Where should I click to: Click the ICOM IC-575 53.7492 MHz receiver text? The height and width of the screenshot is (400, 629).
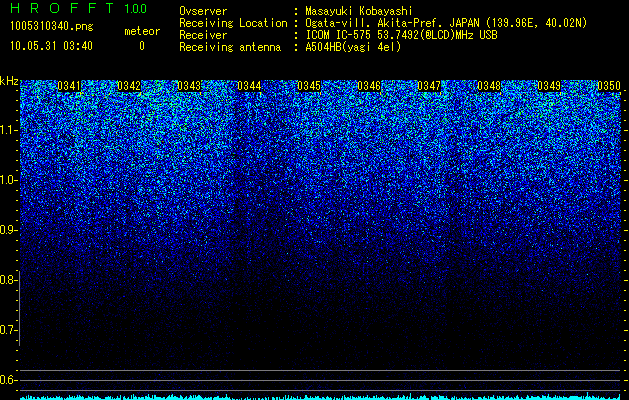coord(401,35)
